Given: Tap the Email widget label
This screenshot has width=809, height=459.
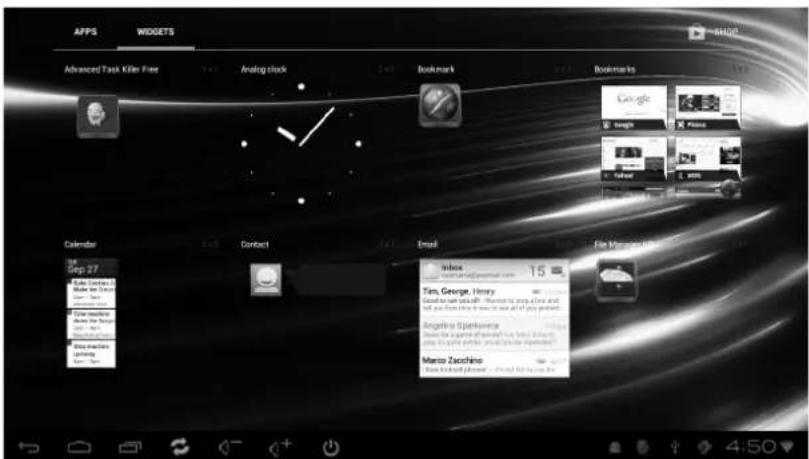Looking at the screenshot, I should tap(427, 244).
